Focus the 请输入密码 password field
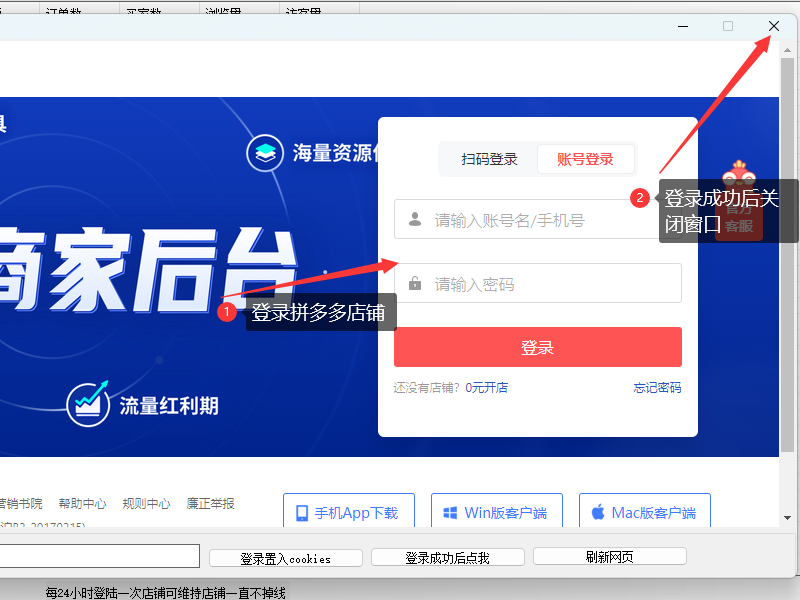The width and height of the screenshot is (800, 600). tap(537, 283)
